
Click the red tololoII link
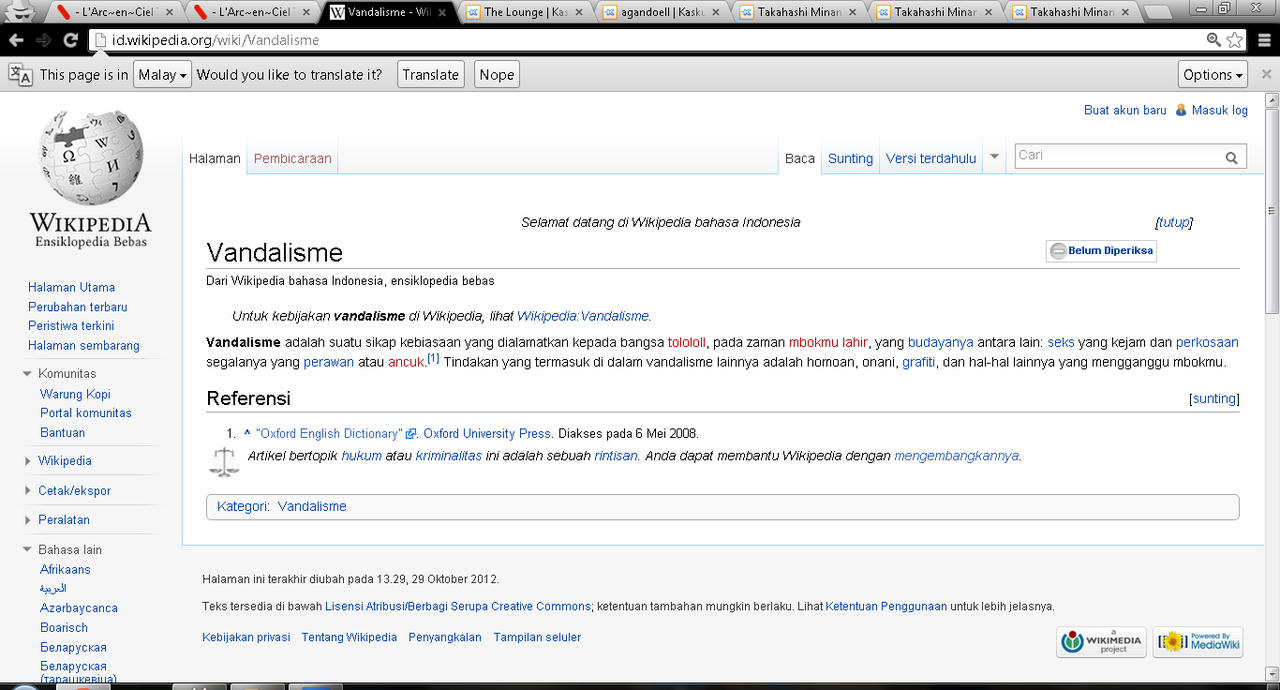688,342
